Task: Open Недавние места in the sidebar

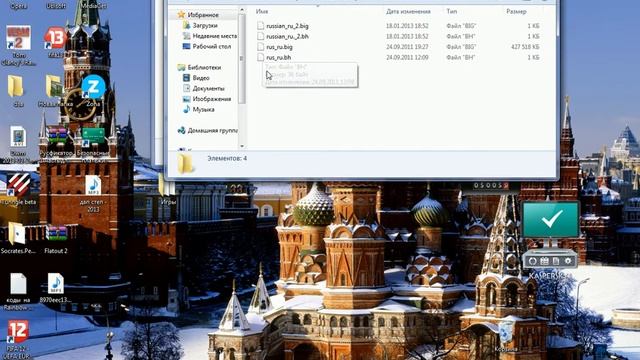Action: click(x=214, y=36)
